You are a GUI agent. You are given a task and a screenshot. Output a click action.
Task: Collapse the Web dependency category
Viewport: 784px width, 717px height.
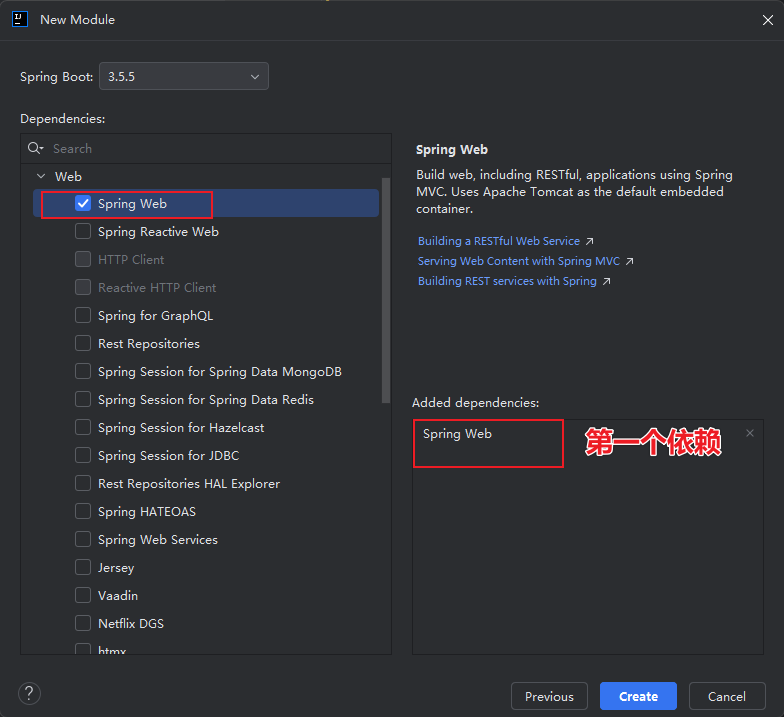click(x=41, y=176)
